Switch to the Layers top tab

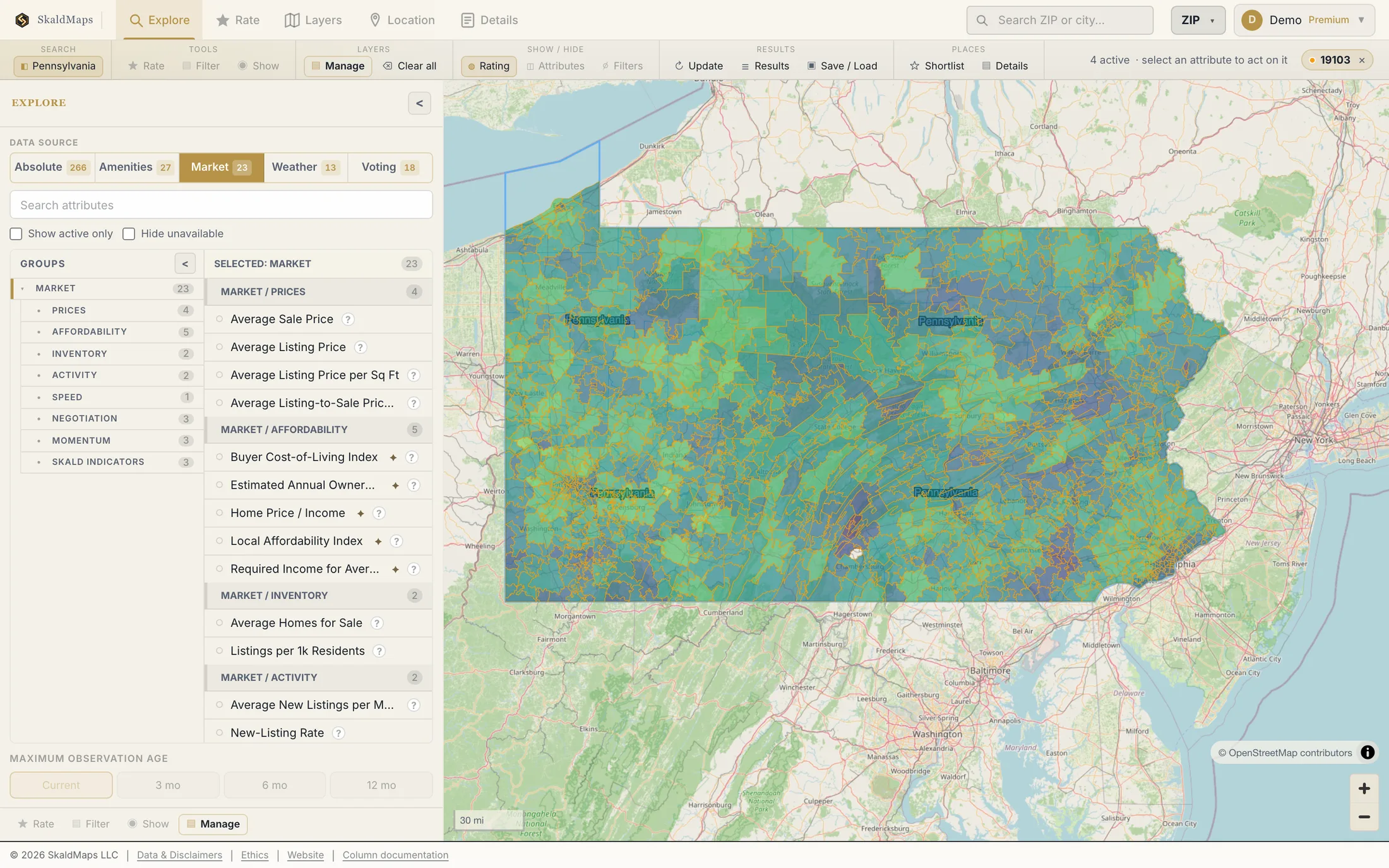coord(313,20)
